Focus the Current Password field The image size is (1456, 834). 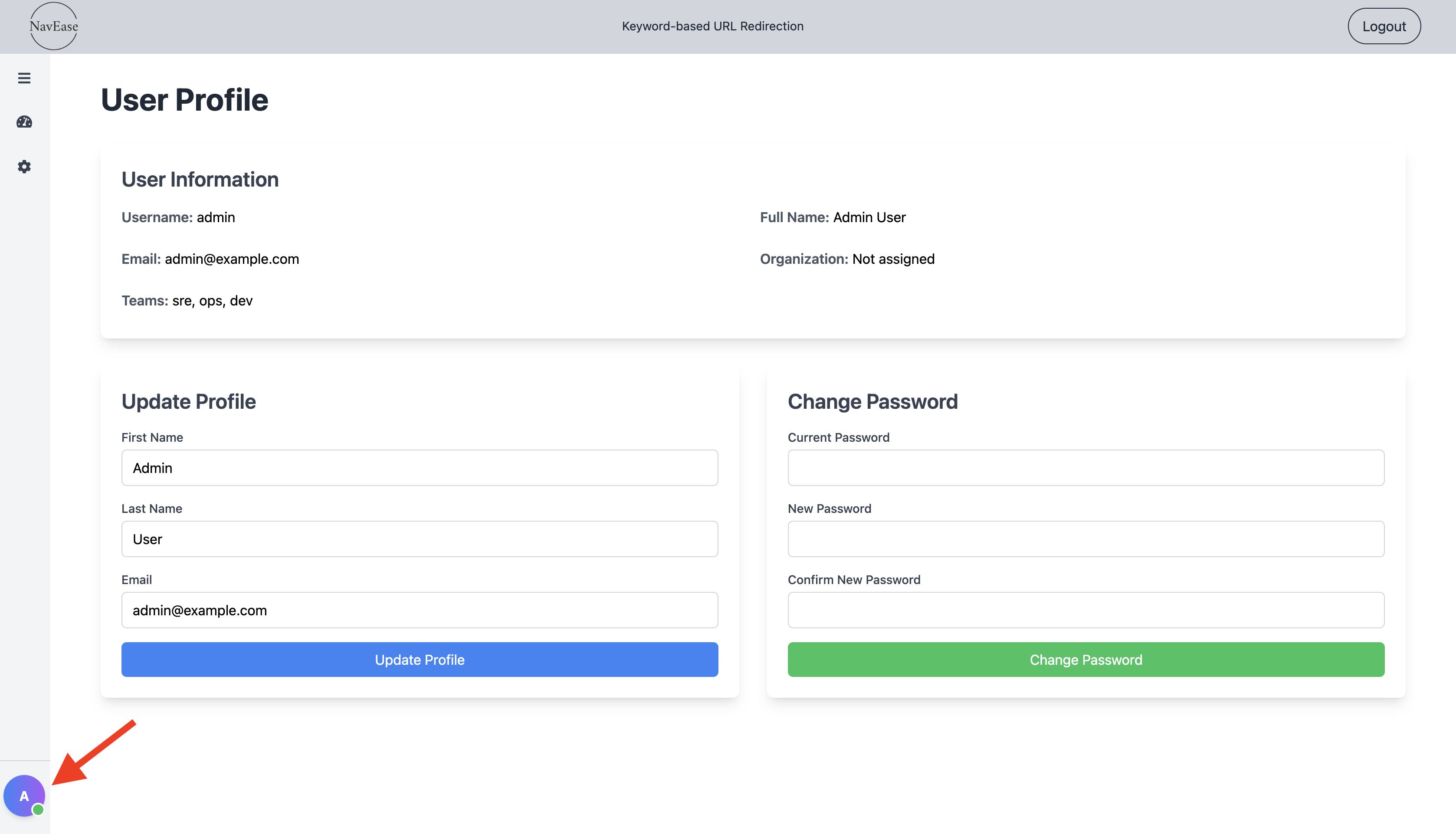1085,467
